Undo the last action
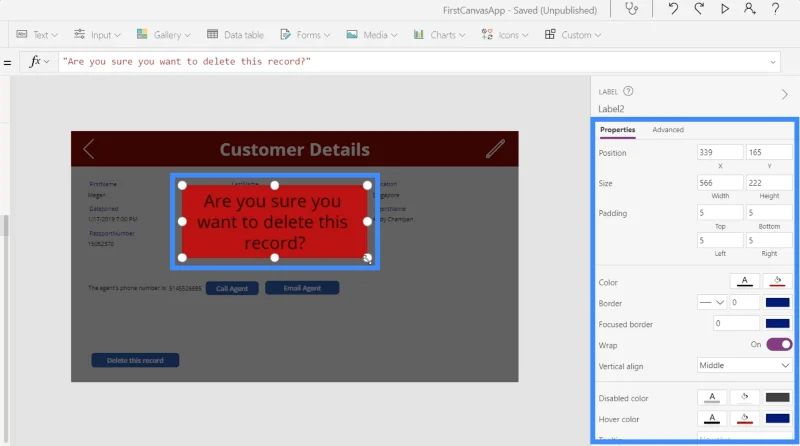The height and width of the screenshot is (446, 800). coord(673,9)
